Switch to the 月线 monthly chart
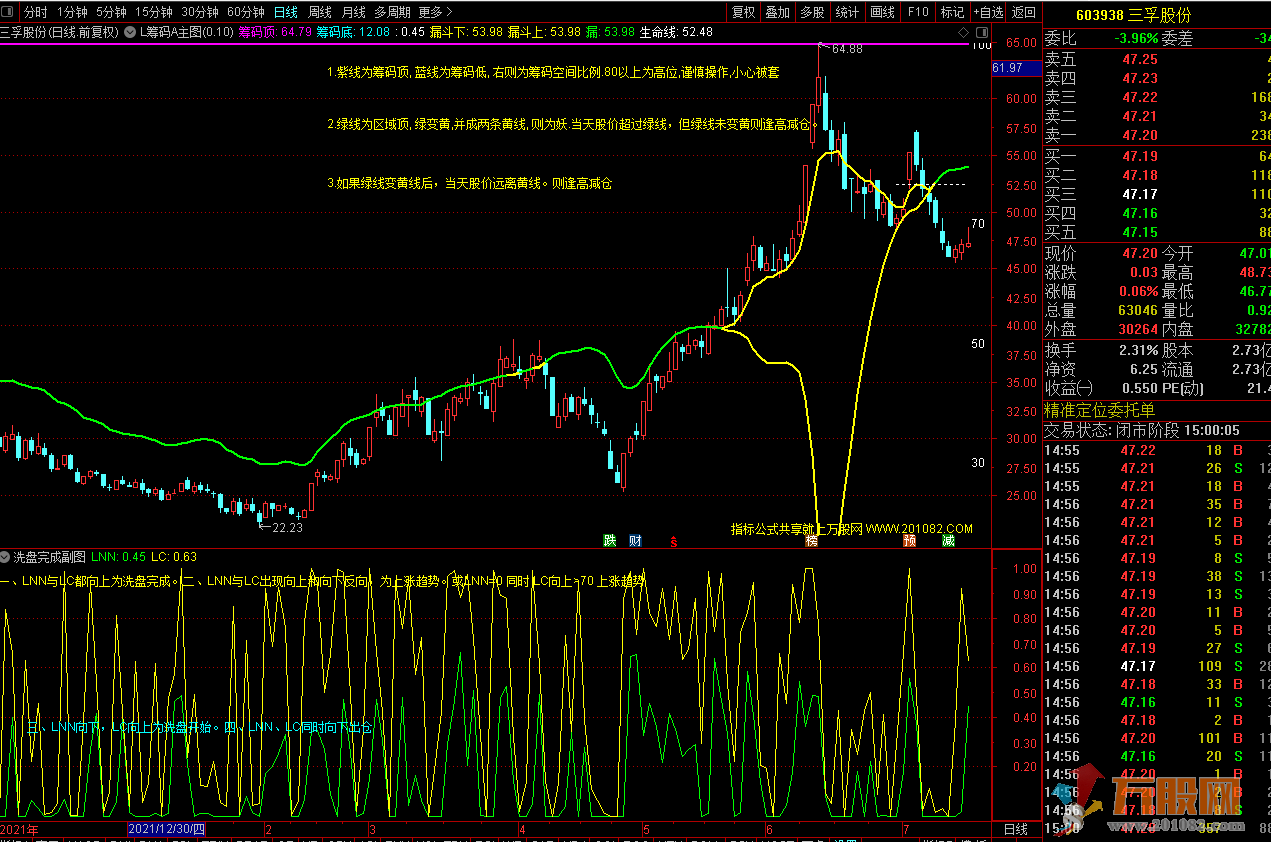 (x=354, y=12)
